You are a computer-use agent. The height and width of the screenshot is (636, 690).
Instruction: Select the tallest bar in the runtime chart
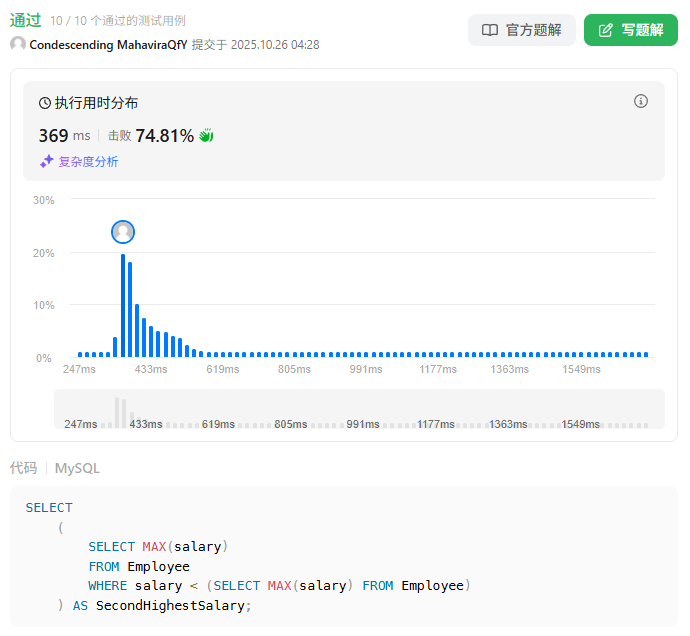pyautogui.click(x=123, y=305)
